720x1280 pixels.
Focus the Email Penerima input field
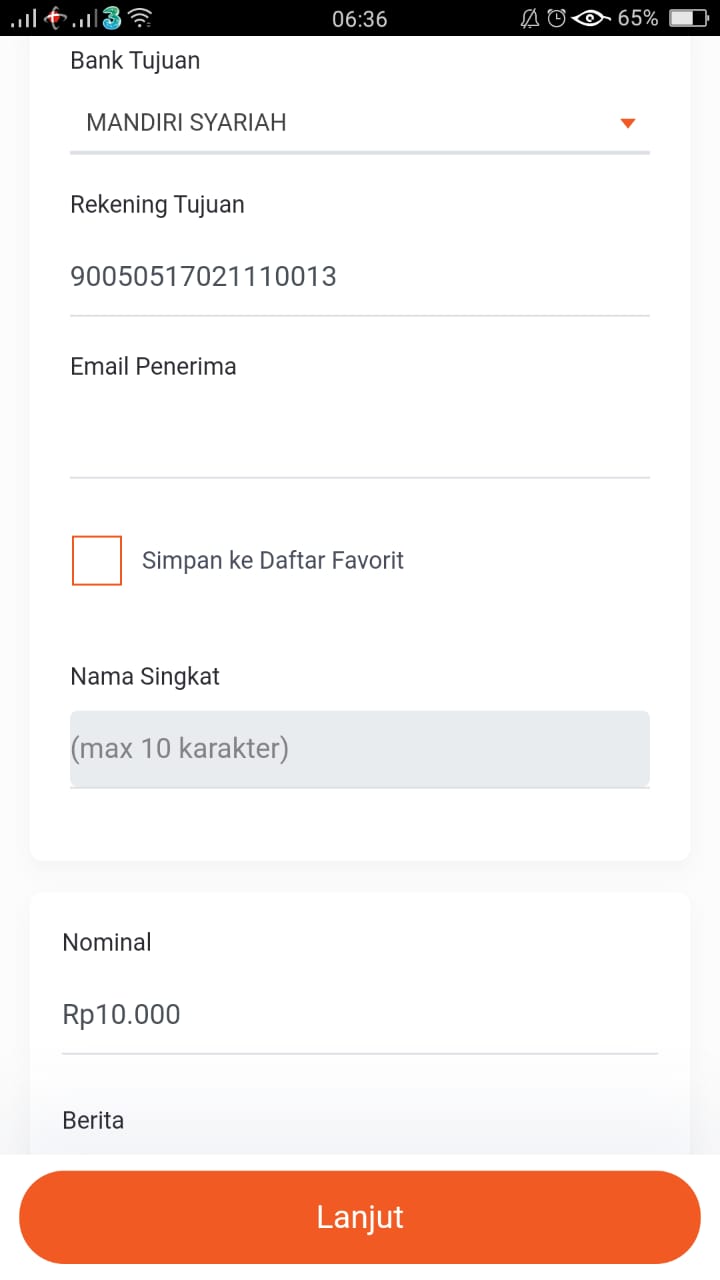359,438
